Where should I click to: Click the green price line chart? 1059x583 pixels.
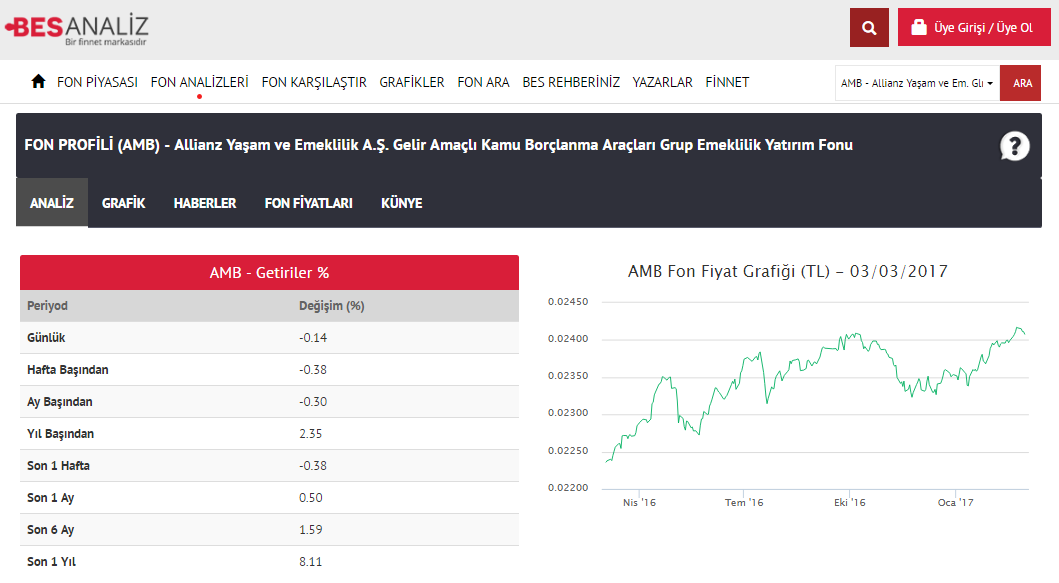coord(815,395)
